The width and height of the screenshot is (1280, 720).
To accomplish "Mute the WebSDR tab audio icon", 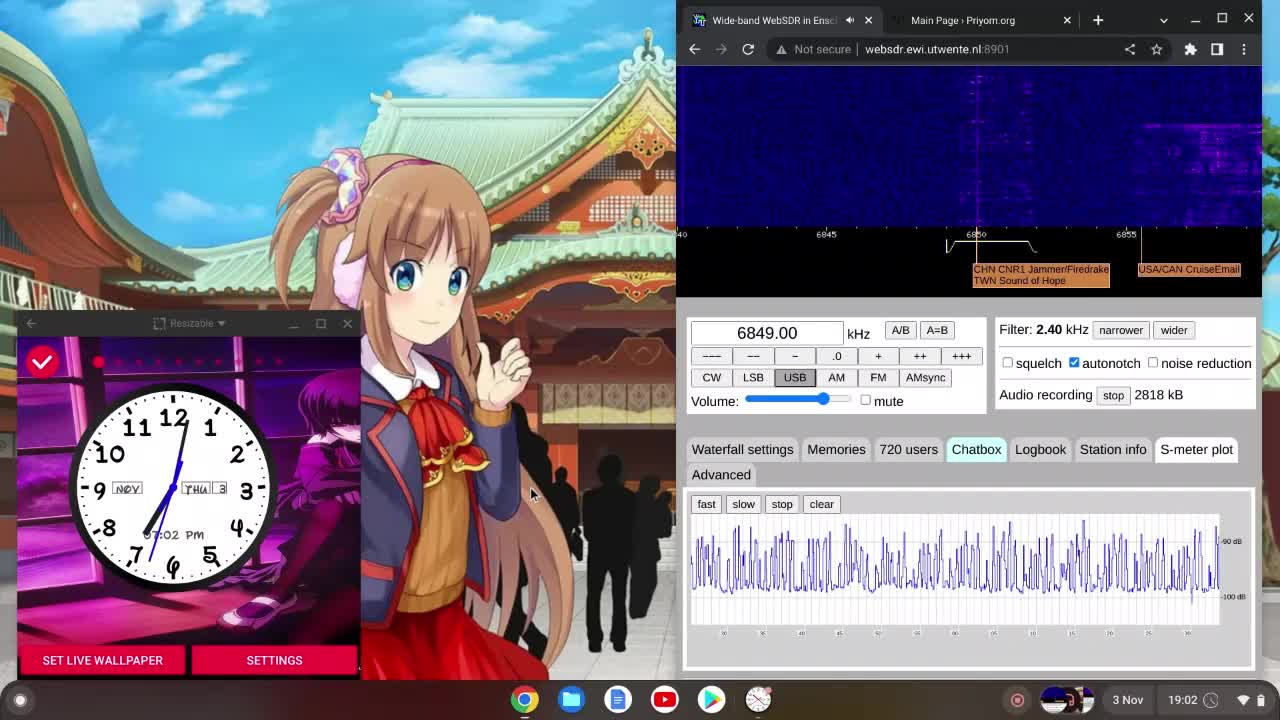I will 850,20.
